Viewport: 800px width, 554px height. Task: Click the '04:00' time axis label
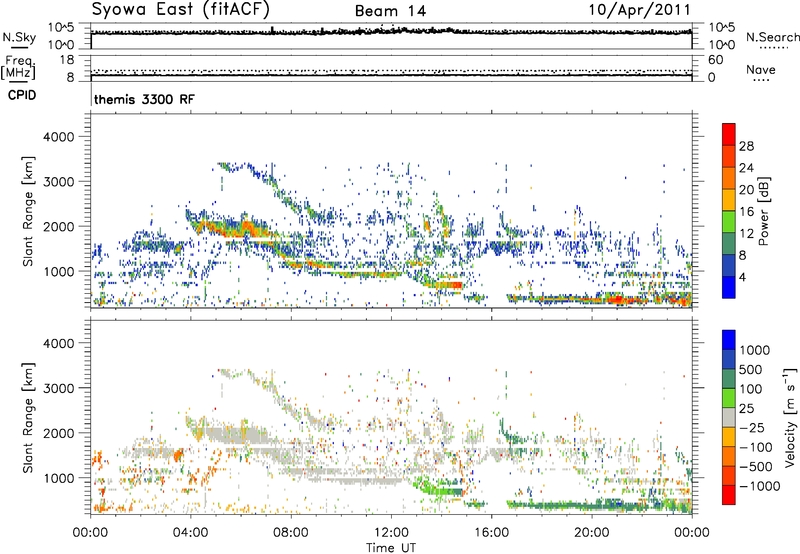[190, 533]
